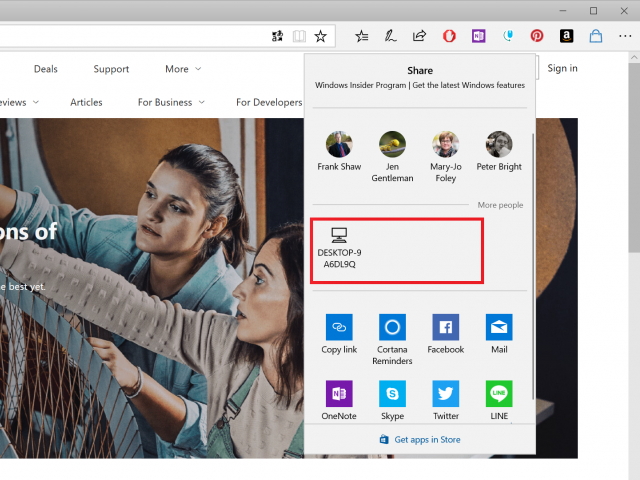Share via Copy link tile
This screenshot has height=480, width=640.
[339, 333]
